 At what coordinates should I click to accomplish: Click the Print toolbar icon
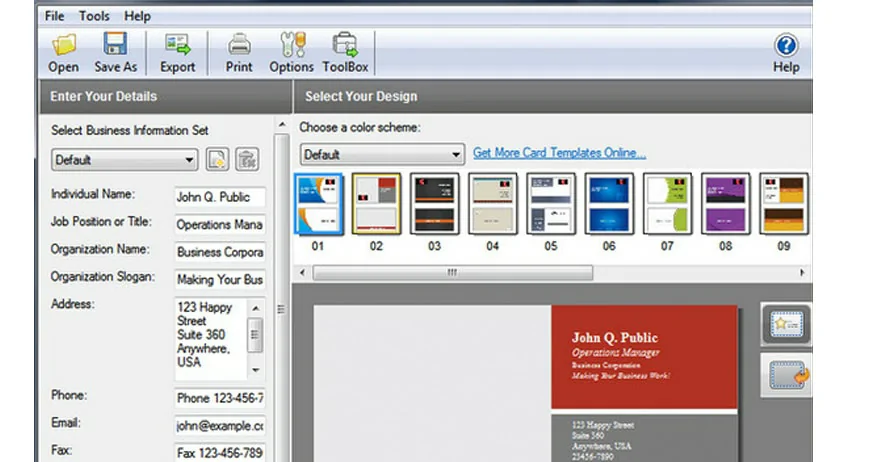pos(239,45)
